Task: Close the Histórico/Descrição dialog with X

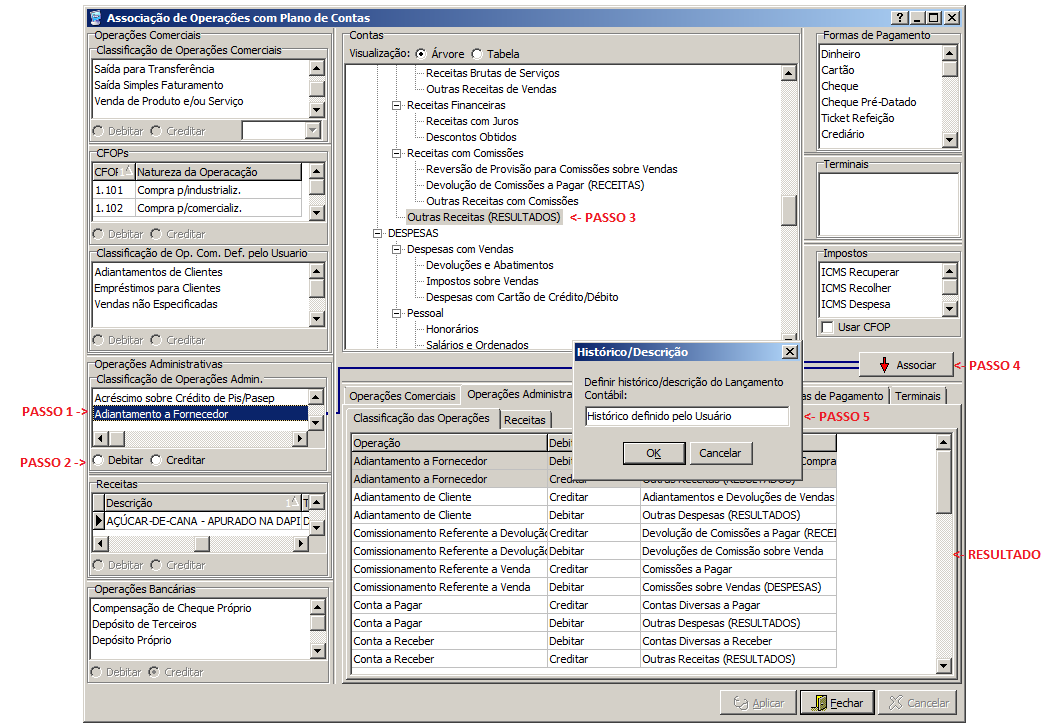Action: (789, 352)
